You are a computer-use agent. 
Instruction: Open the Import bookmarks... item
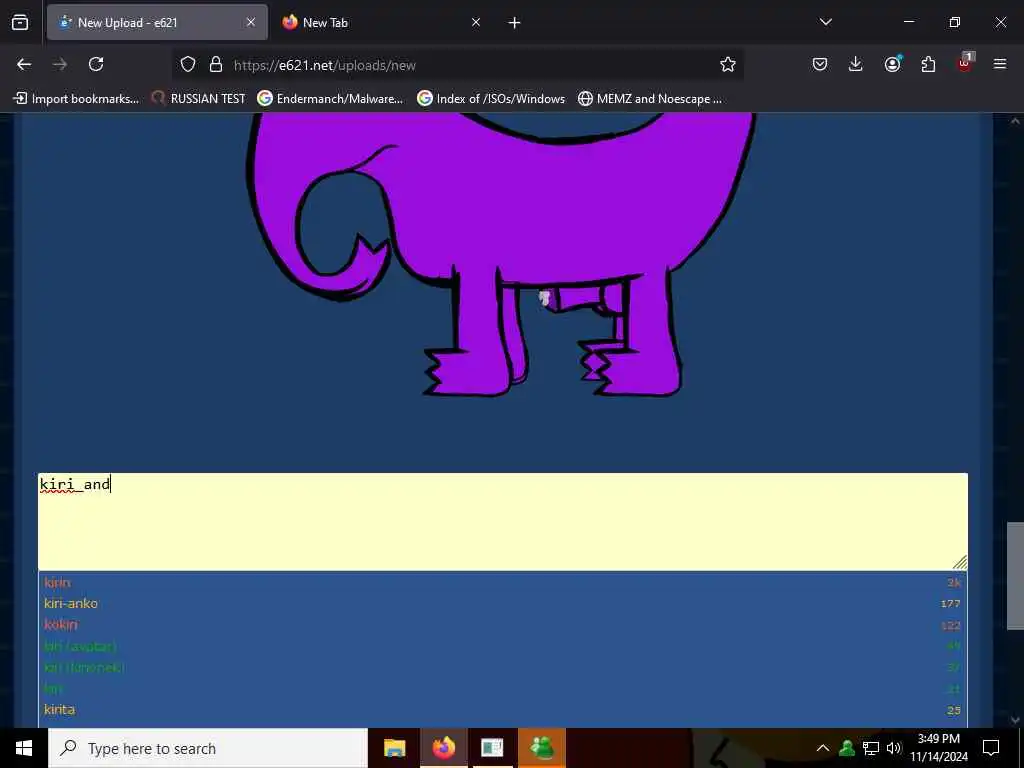pos(76,99)
